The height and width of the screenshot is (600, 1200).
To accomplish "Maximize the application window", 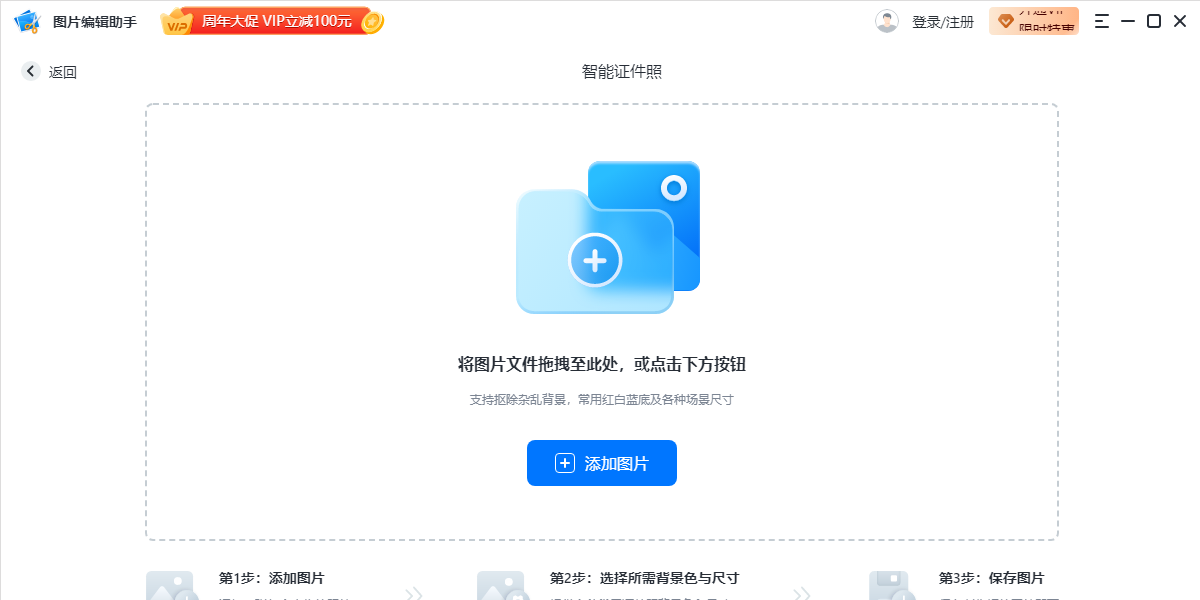I will point(1154,21).
